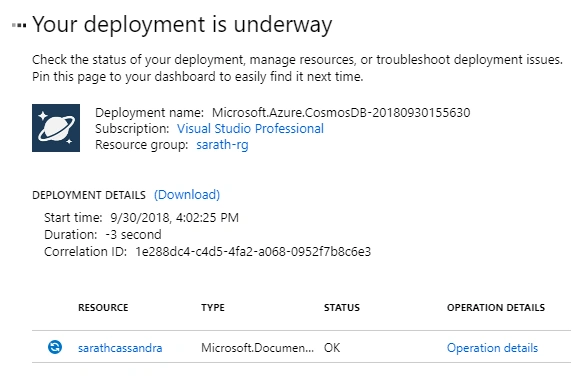Download the deployment details

(187, 195)
